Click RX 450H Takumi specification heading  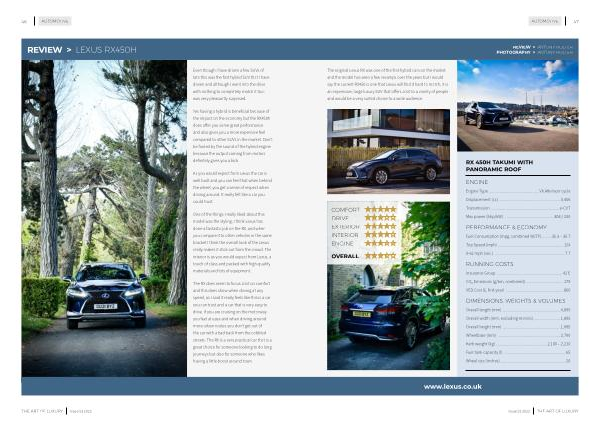click(x=506, y=166)
